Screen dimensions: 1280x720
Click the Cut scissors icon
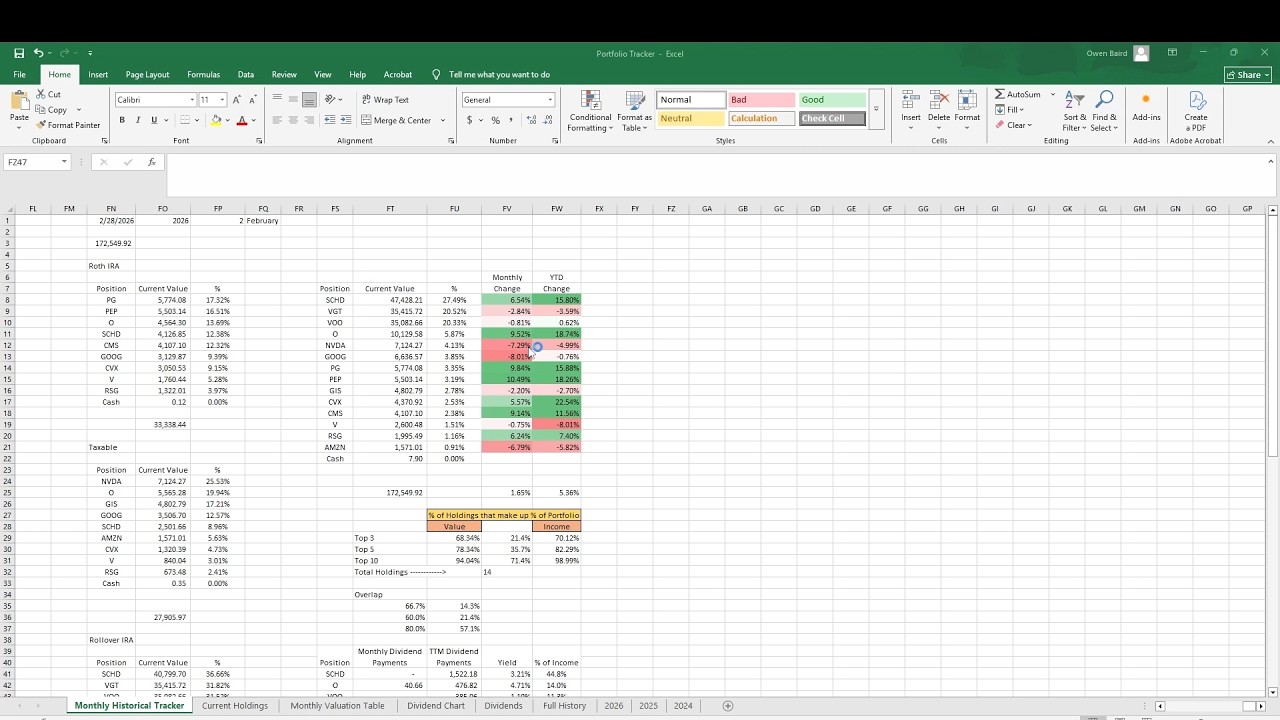pyautogui.click(x=41, y=94)
